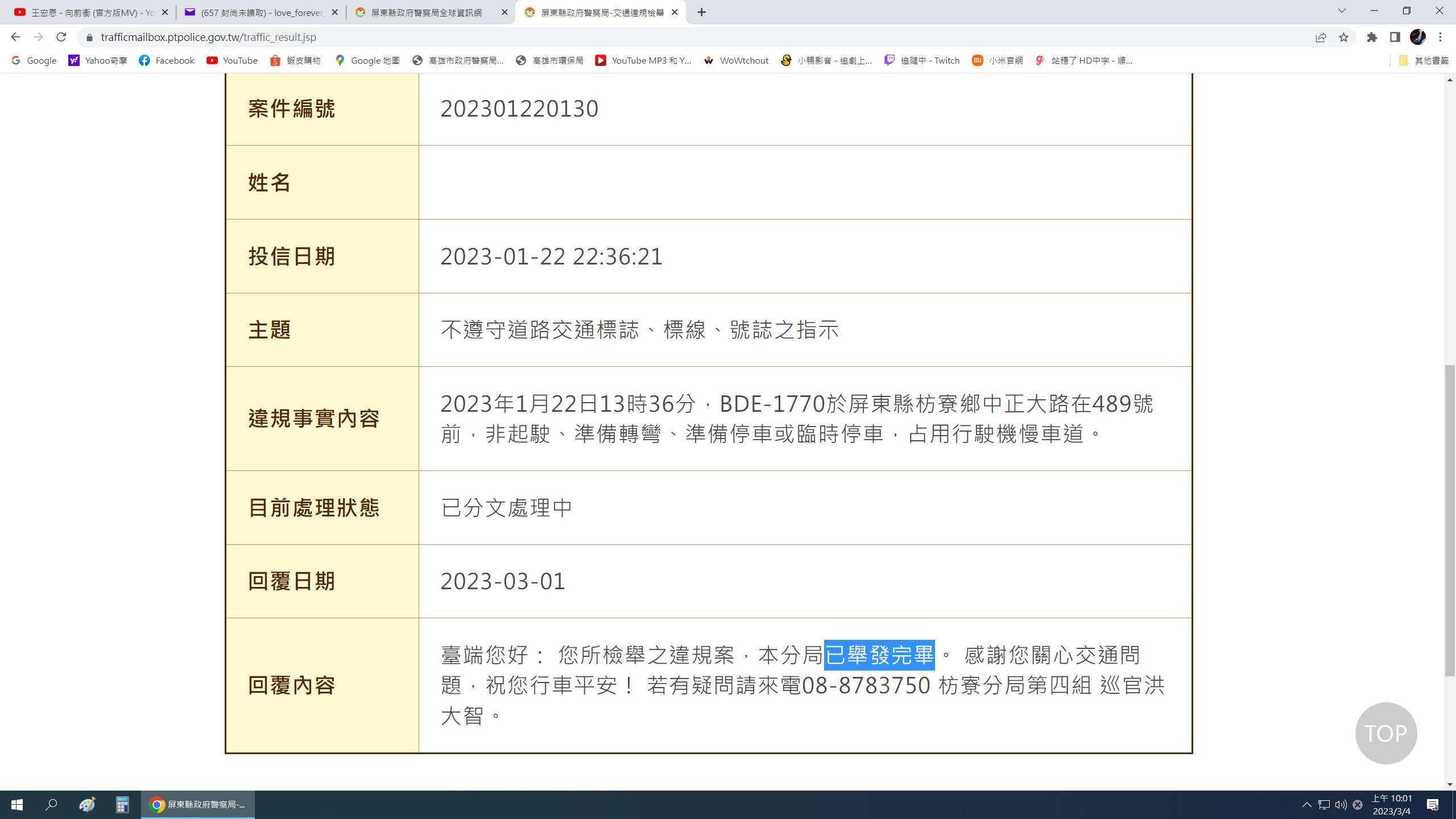Open the Facebook bookmark
The height and width of the screenshot is (819, 1456).
[x=167, y=60]
